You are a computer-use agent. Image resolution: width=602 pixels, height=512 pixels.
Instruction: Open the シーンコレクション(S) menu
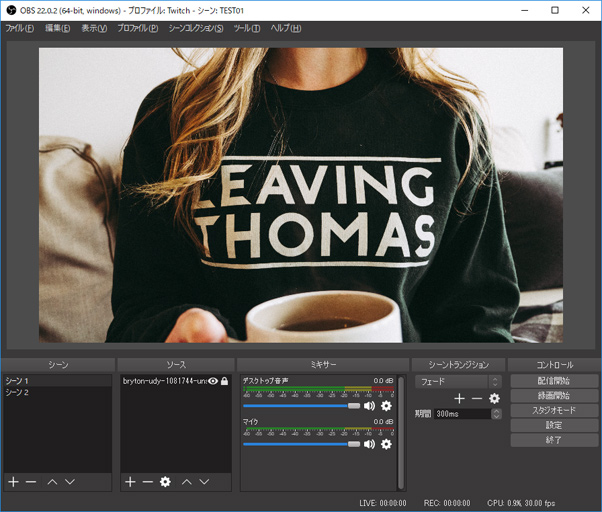[196, 28]
